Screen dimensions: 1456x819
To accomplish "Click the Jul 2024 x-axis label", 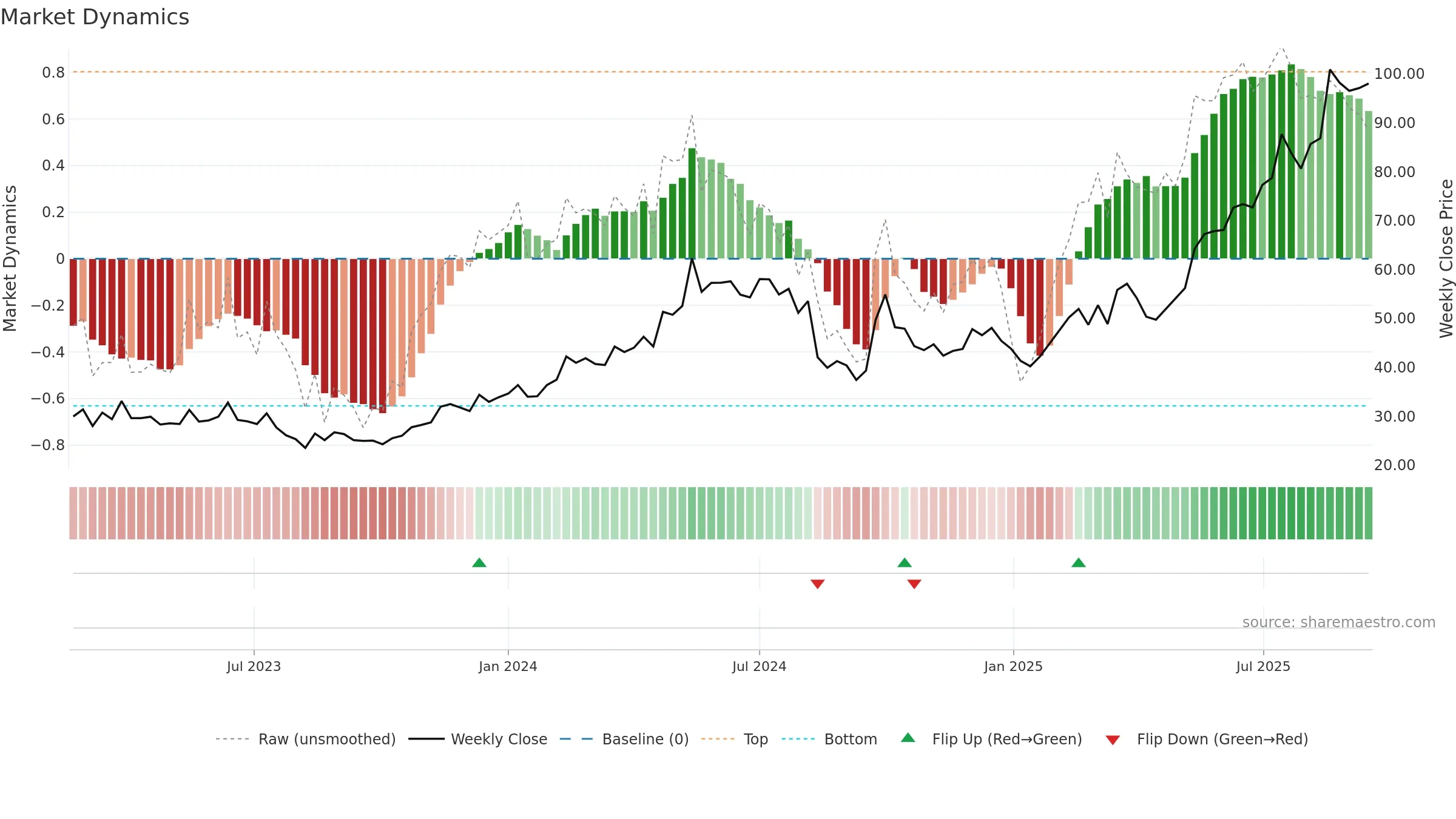I will click(759, 666).
